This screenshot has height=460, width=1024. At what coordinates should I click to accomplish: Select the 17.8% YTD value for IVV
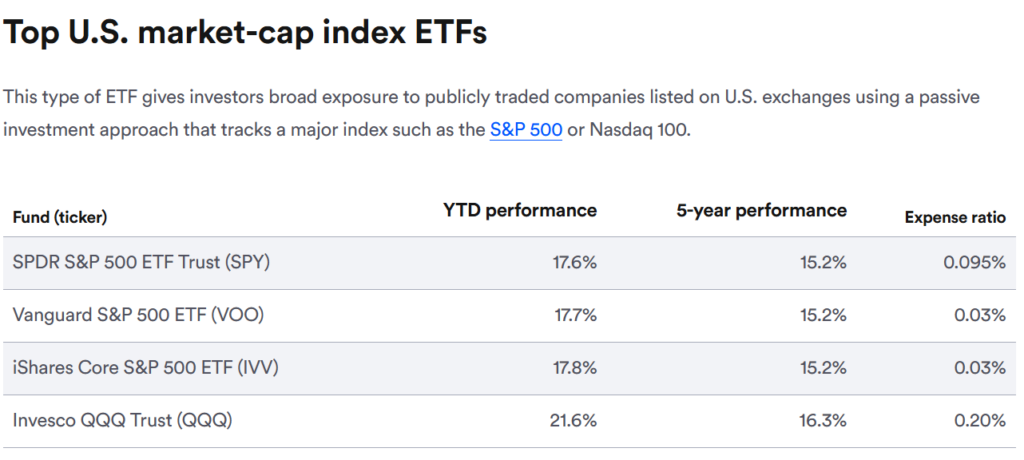click(x=574, y=368)
